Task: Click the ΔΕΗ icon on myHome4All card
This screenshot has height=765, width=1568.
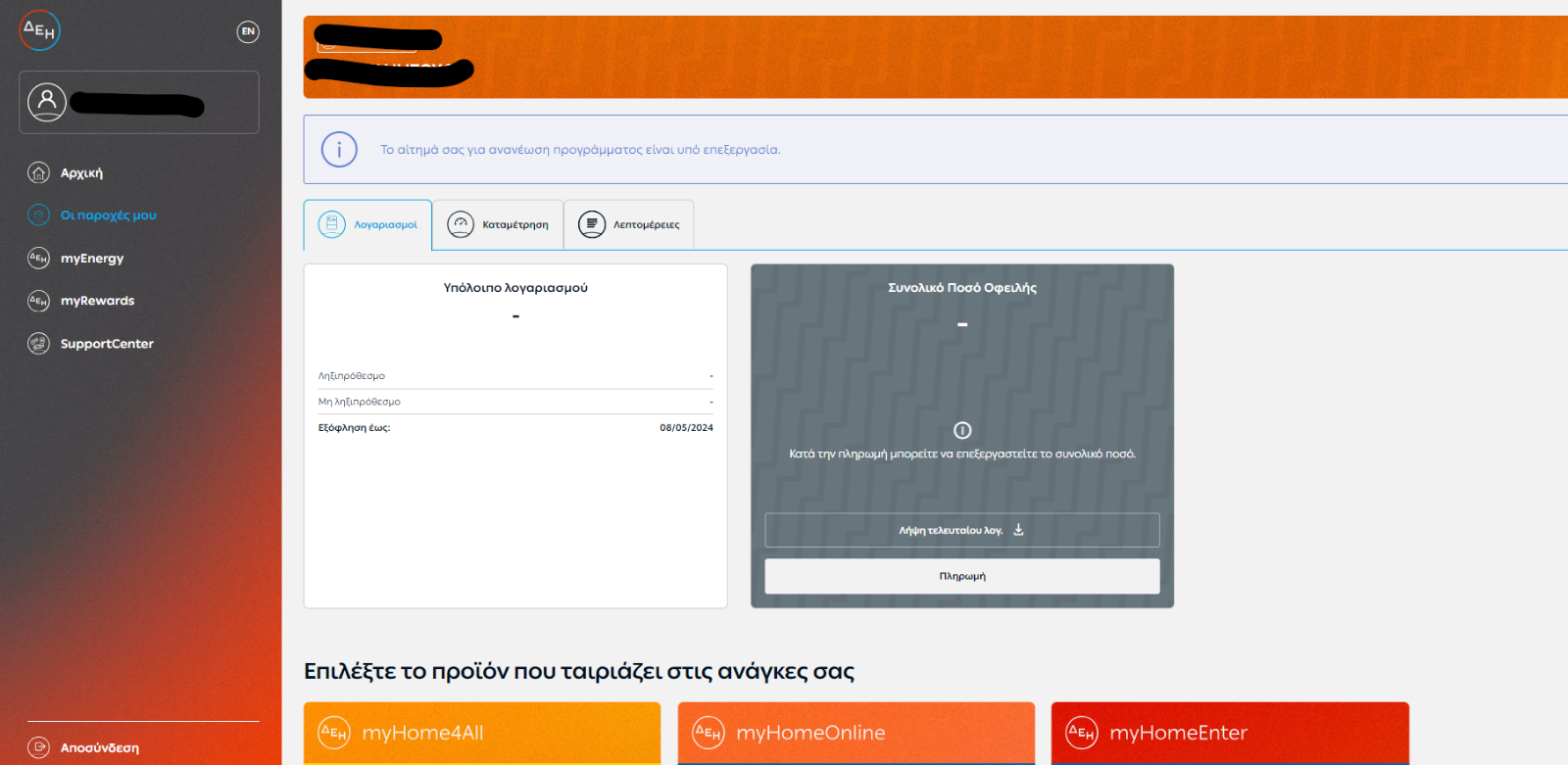Action: tap(334, 733)
